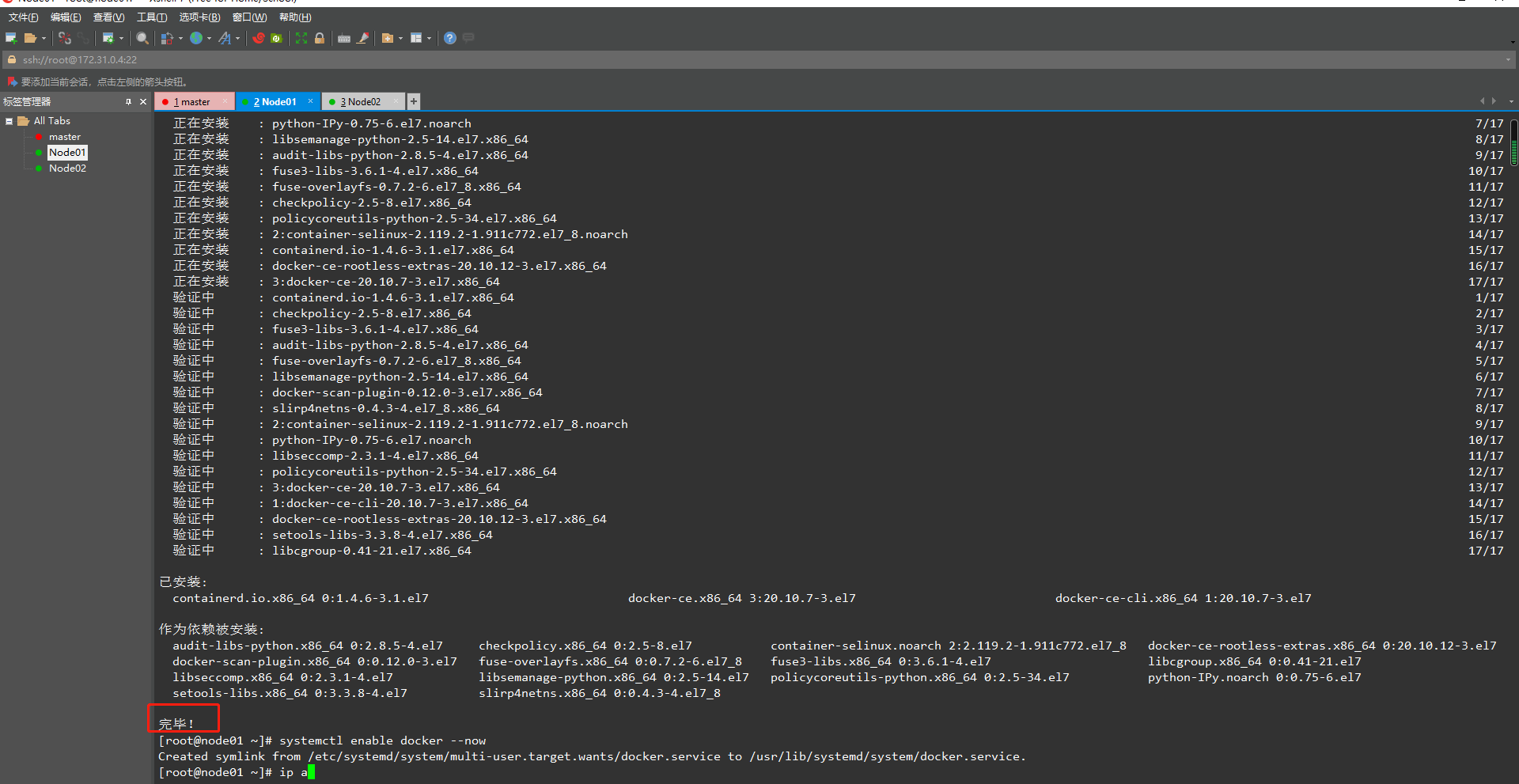Toggle the screen lock icon
The height and width of the screenshot is (784, 1519).
(x=320, y=37)
